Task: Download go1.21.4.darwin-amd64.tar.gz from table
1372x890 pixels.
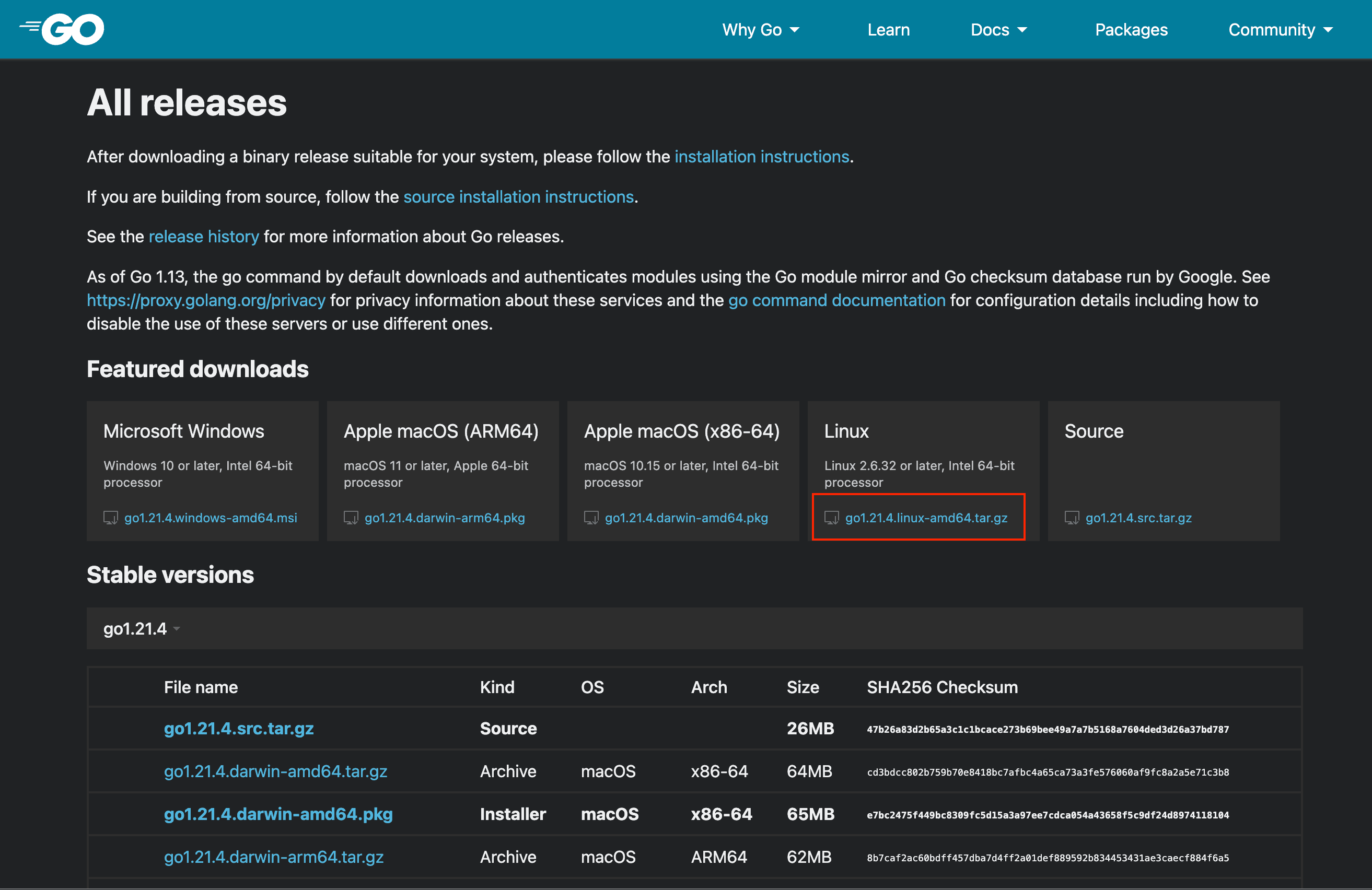Action: (x=275, y=771)
